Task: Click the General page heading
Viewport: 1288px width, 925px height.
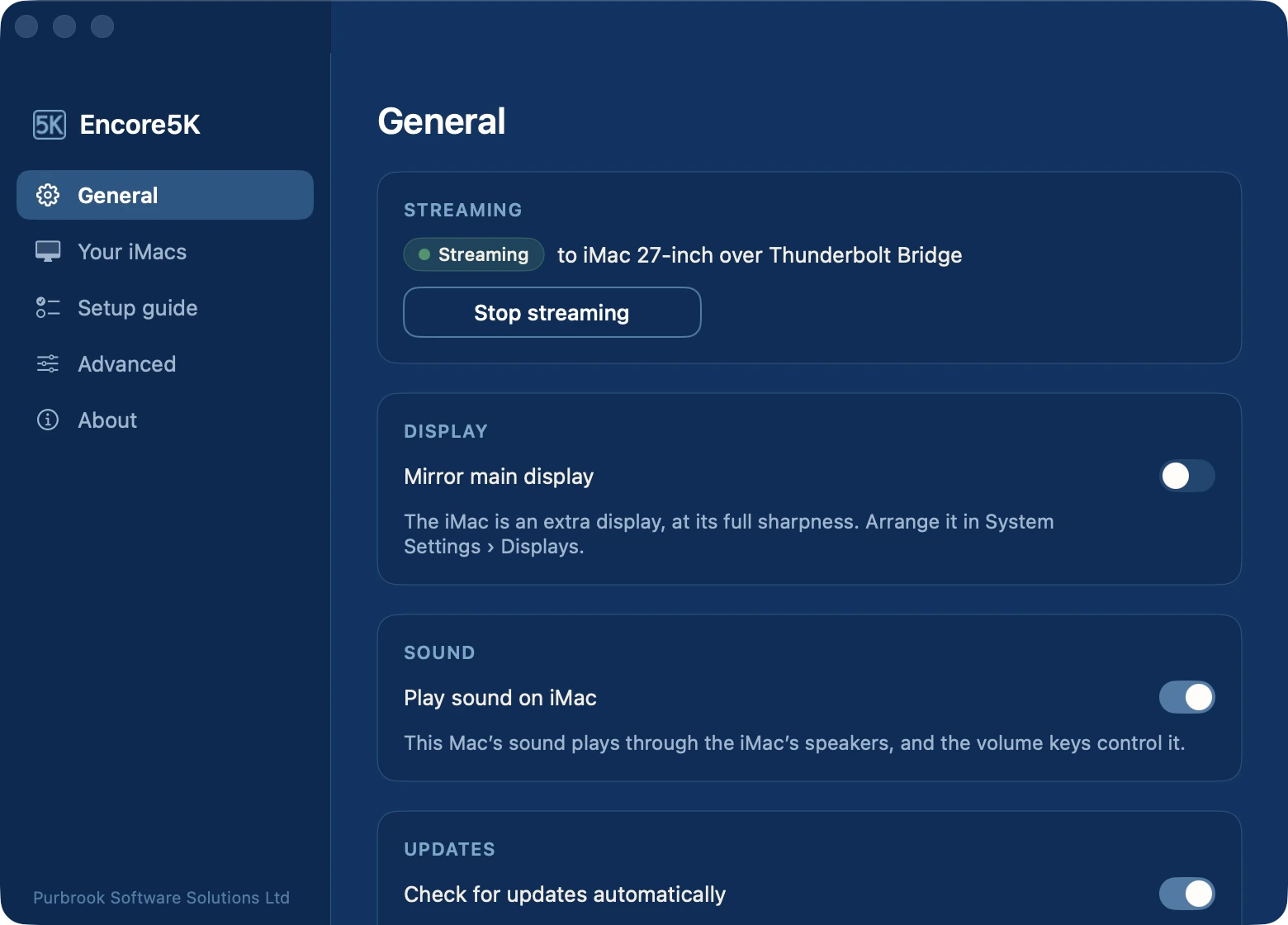Action: (442, 121)
